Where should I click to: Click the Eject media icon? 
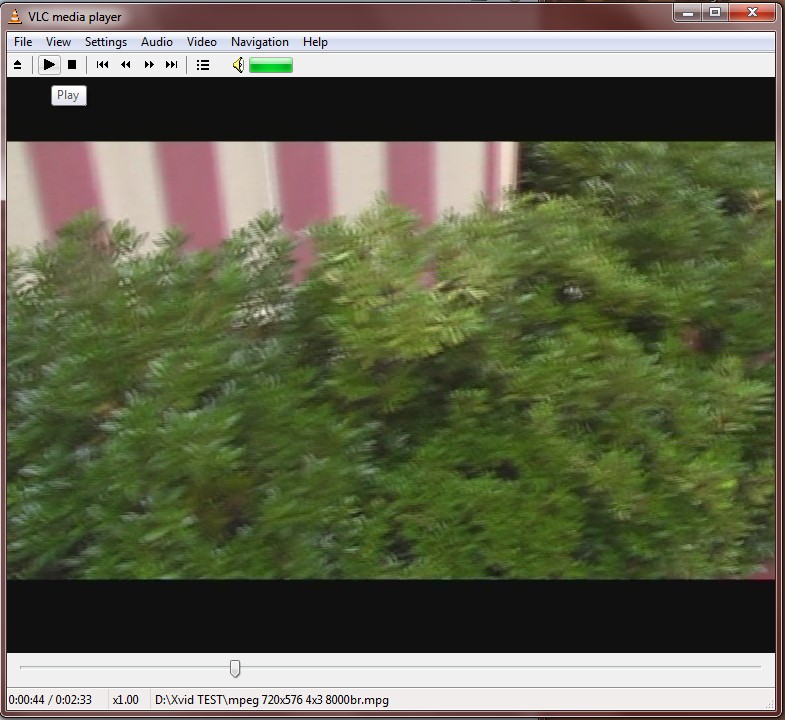click(18, 65)
